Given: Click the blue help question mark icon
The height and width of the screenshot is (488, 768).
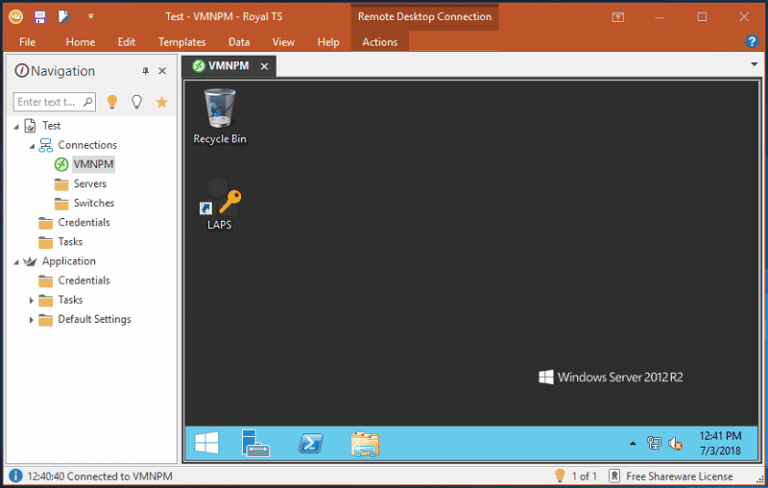Looking at the screenshot, I should 751,42.
